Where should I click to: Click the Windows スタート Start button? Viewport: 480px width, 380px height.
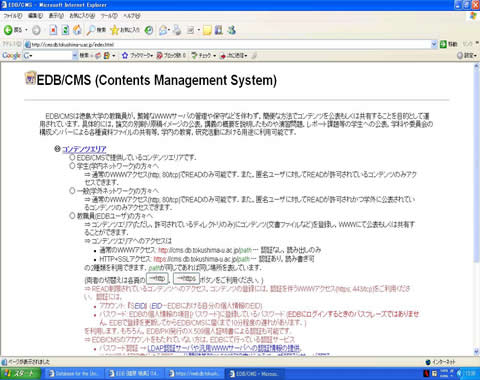point(20,374)
